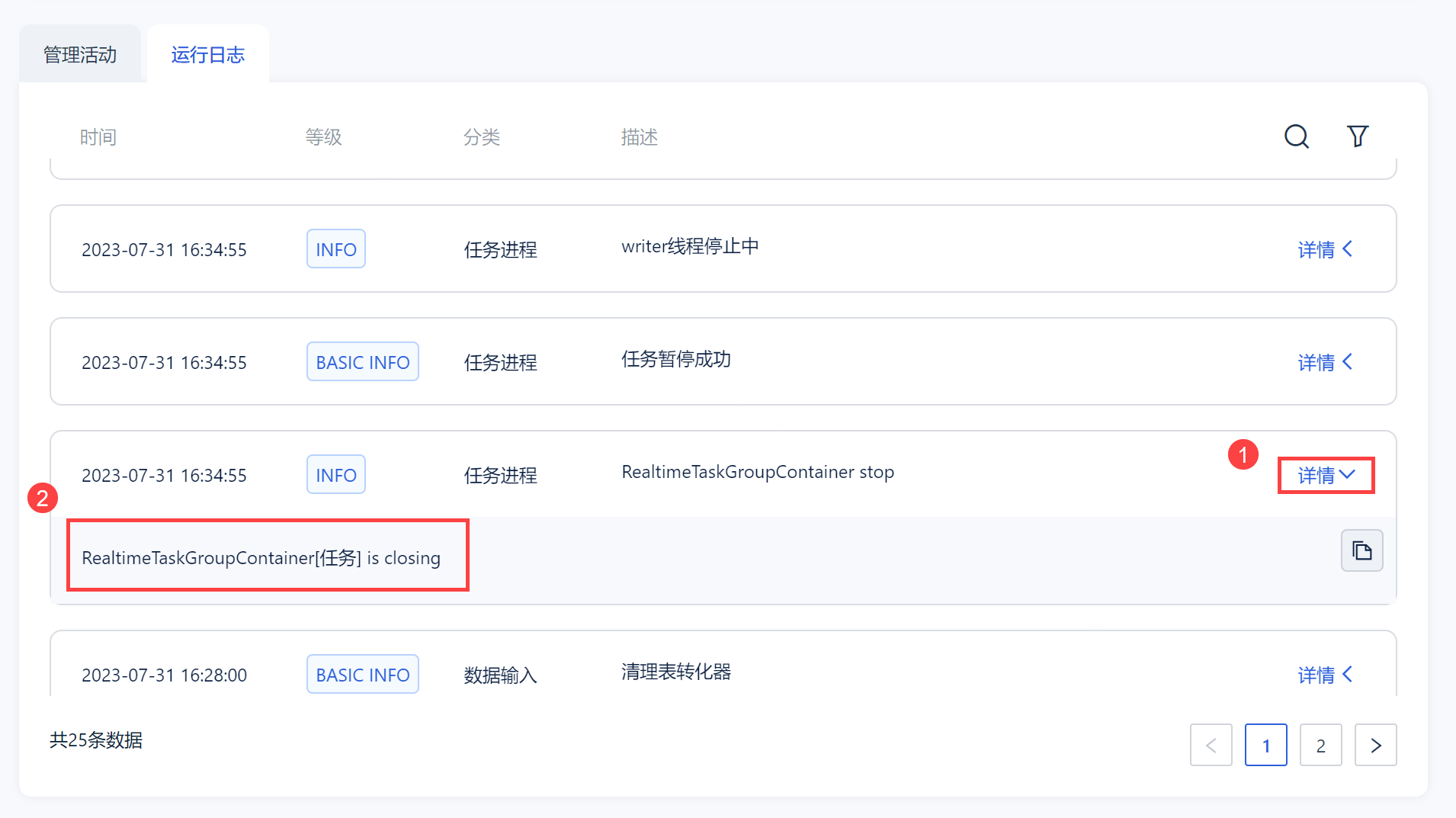Expand 详情 for writer线程停止中 log

pos(1325,249)
